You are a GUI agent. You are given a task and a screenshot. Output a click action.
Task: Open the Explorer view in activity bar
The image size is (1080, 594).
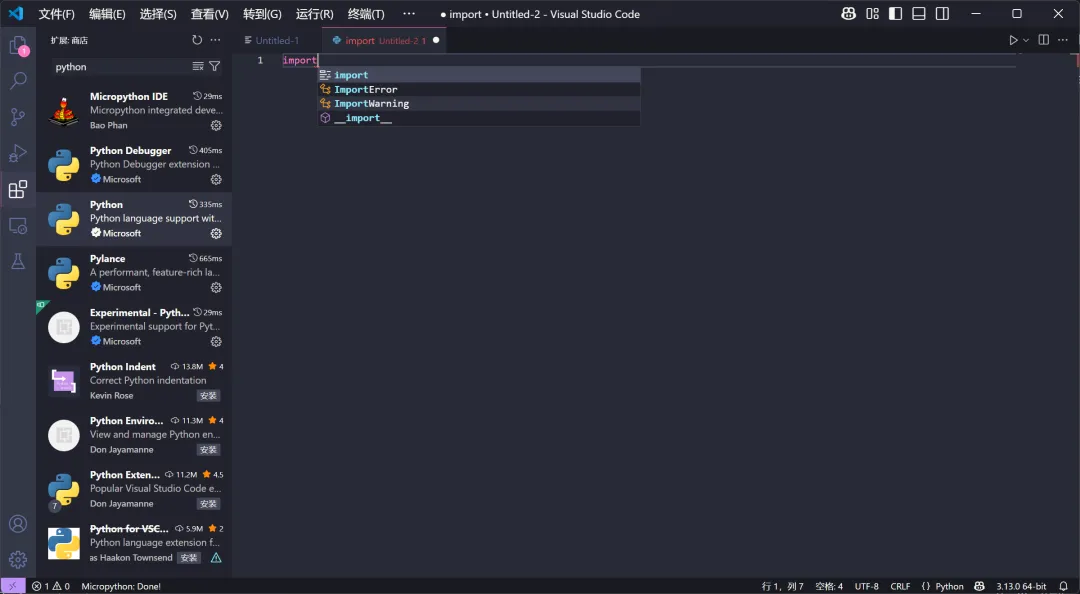click(18, 46)
